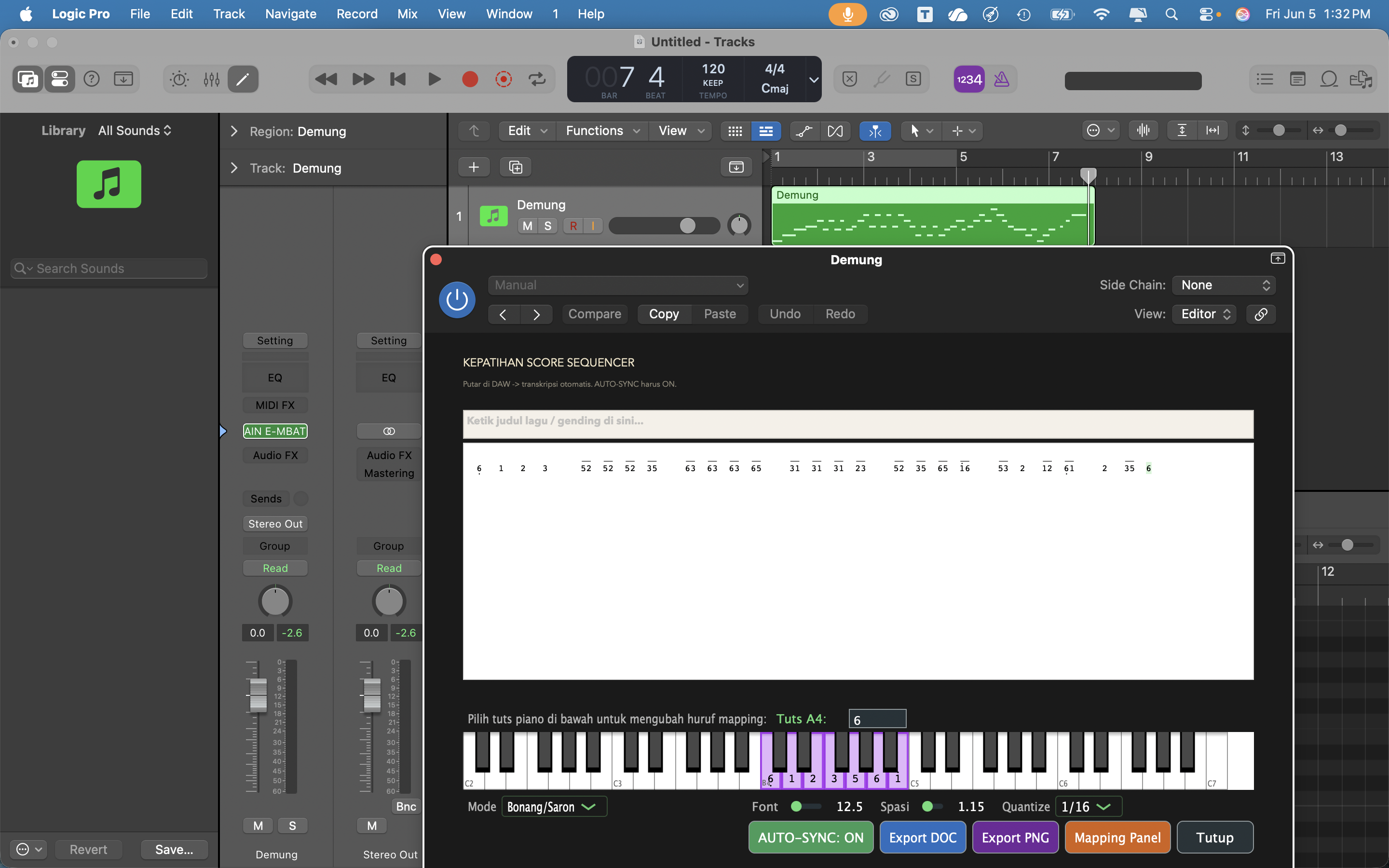This screenshot has height=868, width=1389.
Task: Show the automation view button
Action: tap(804, 131)
